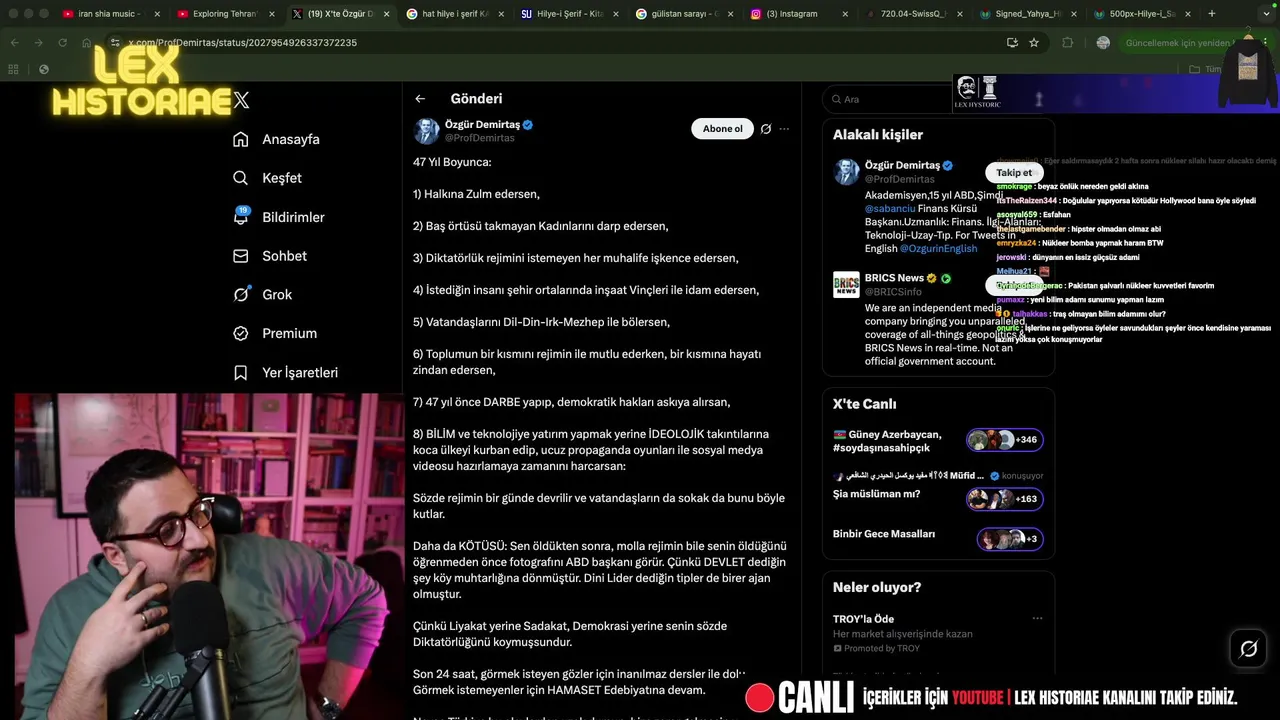Open Keşfet in the X sidebar

pyautogui.click(x=267, y=178)
